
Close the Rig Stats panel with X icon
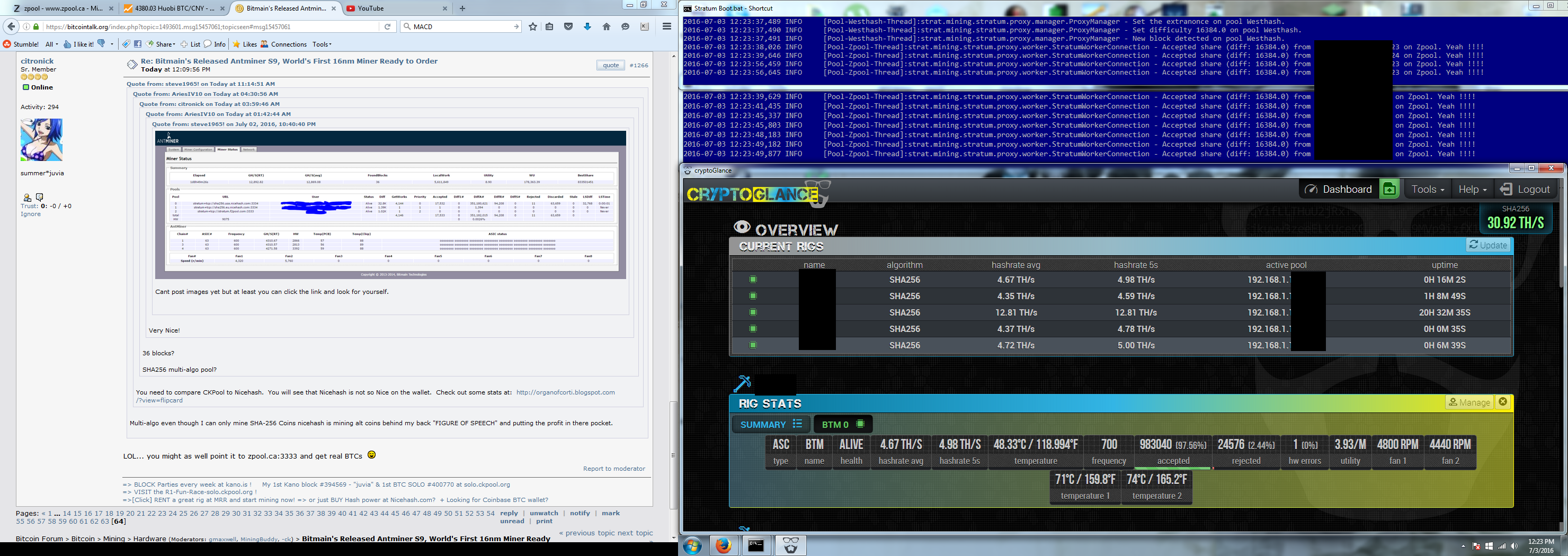pos(1503,402)
